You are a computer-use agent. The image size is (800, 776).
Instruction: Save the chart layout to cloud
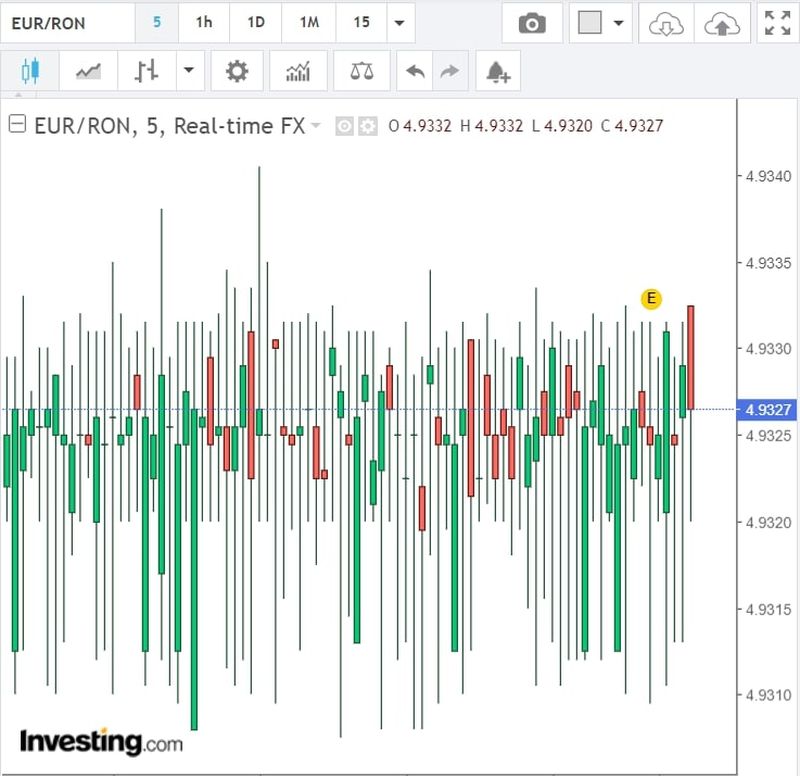pyautogui.click(x=718, y=24)
